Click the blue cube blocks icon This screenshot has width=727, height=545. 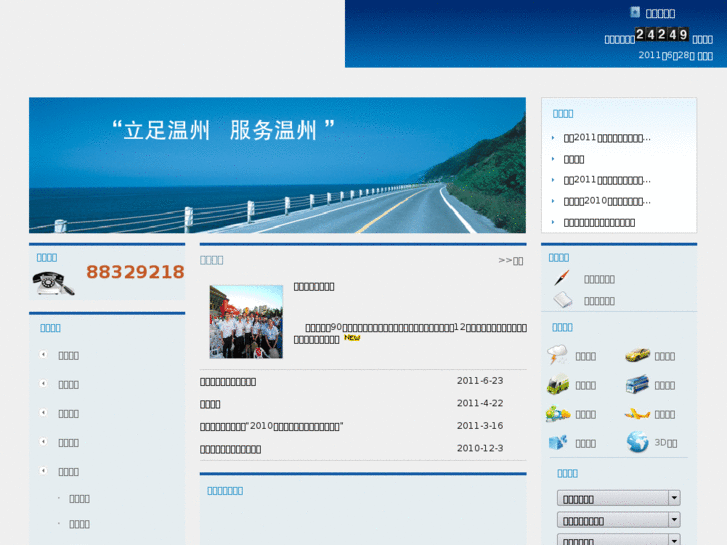pyautogui.click(x=558, y=442)
